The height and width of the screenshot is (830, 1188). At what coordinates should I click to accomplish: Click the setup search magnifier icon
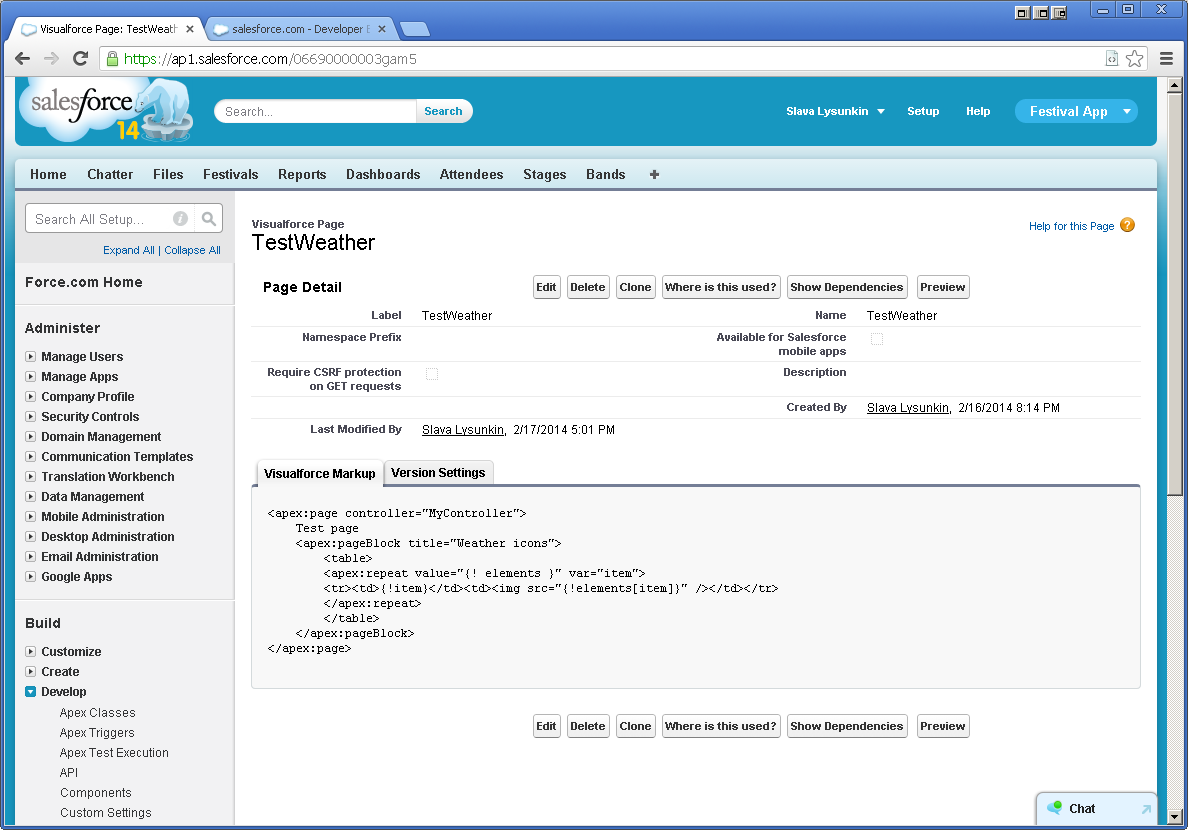[208, 219]
